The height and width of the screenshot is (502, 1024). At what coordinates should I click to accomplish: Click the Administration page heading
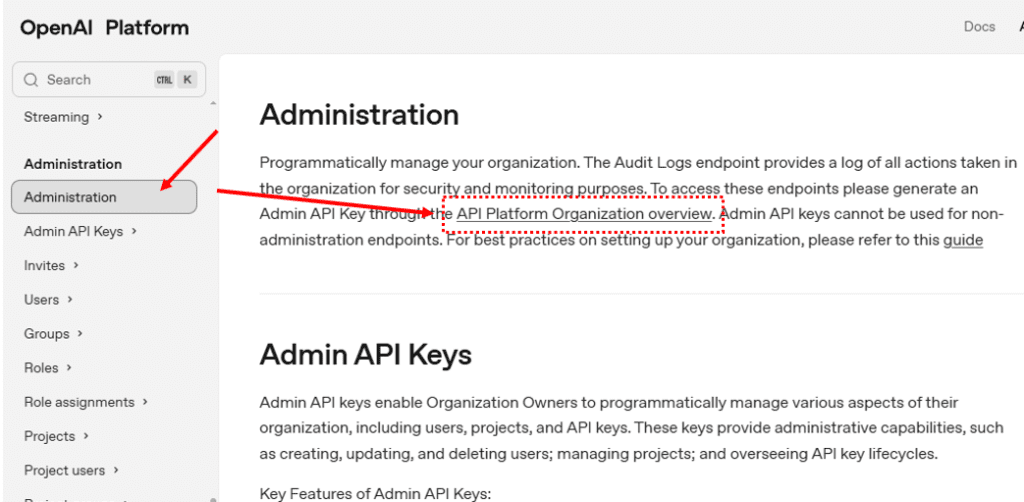(359, 115)
